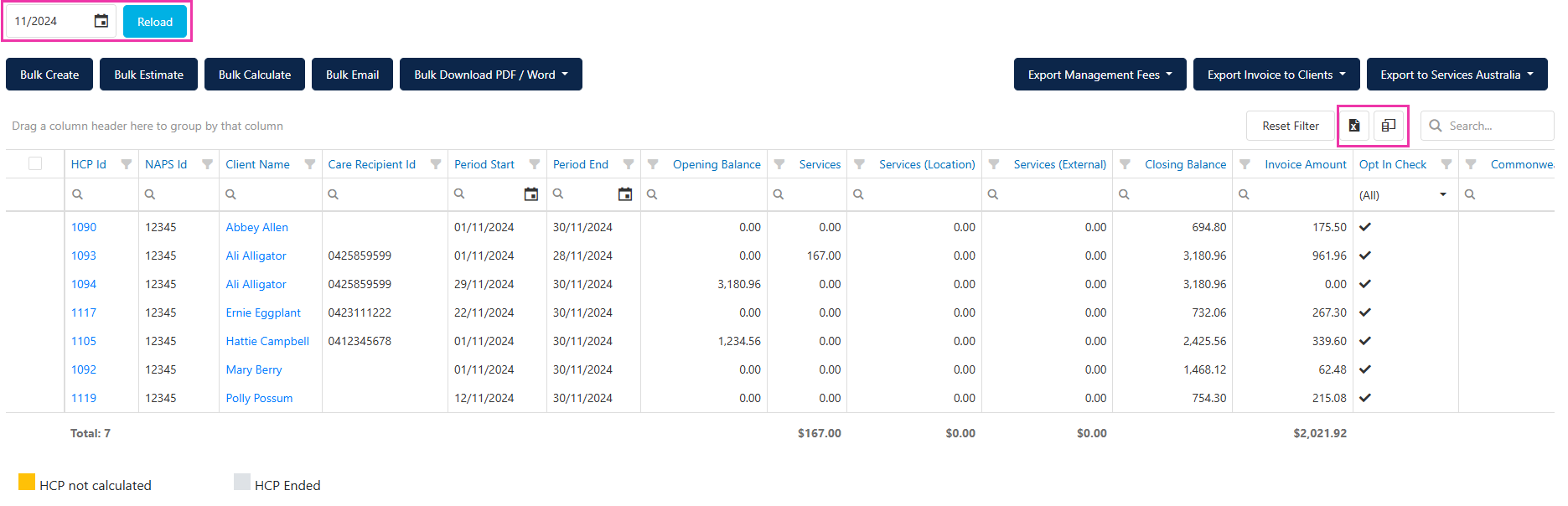The height and width of the screenshot is (506, 1568).
Task: Open HCP Id 1117 link
Action: 84,312
